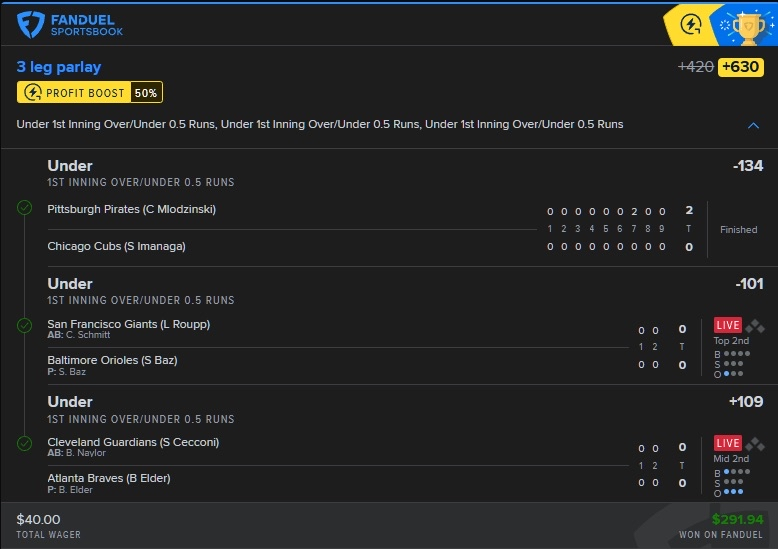This screenshot has width=778, height=549.
Task: Click the P: S. Baz pitcher text
Action: pos(66,372)
